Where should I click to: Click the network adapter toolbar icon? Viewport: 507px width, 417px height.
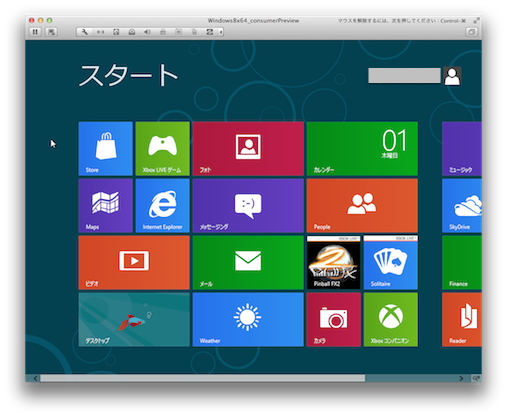tap(100, 32)
